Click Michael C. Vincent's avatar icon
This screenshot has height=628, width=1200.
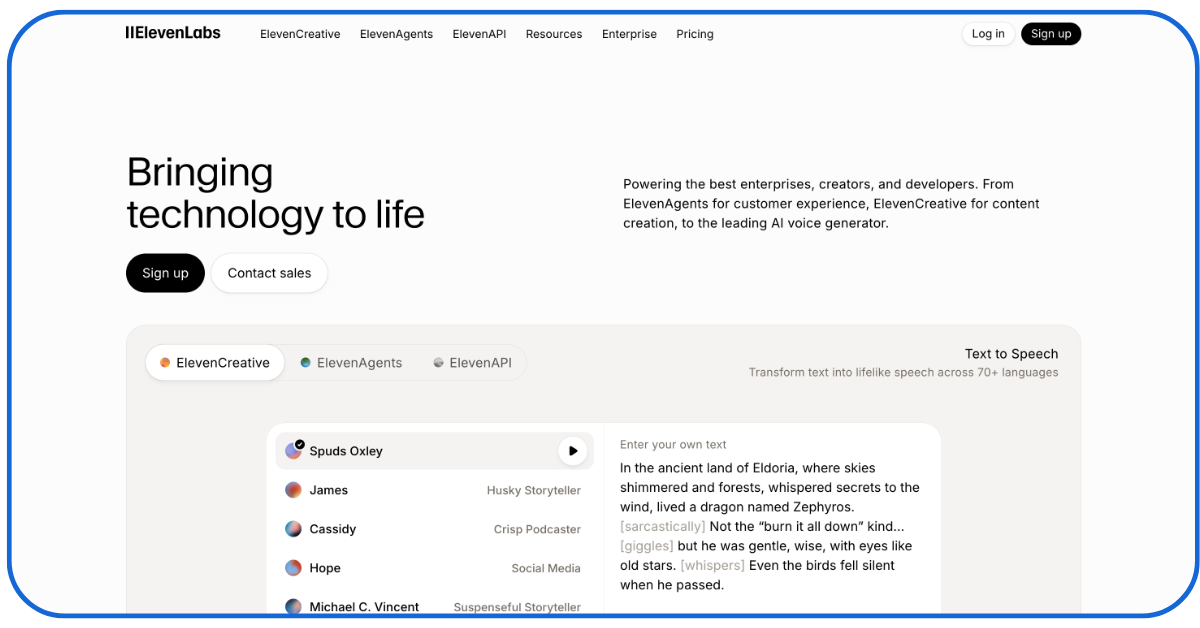[x=293, y=606]
